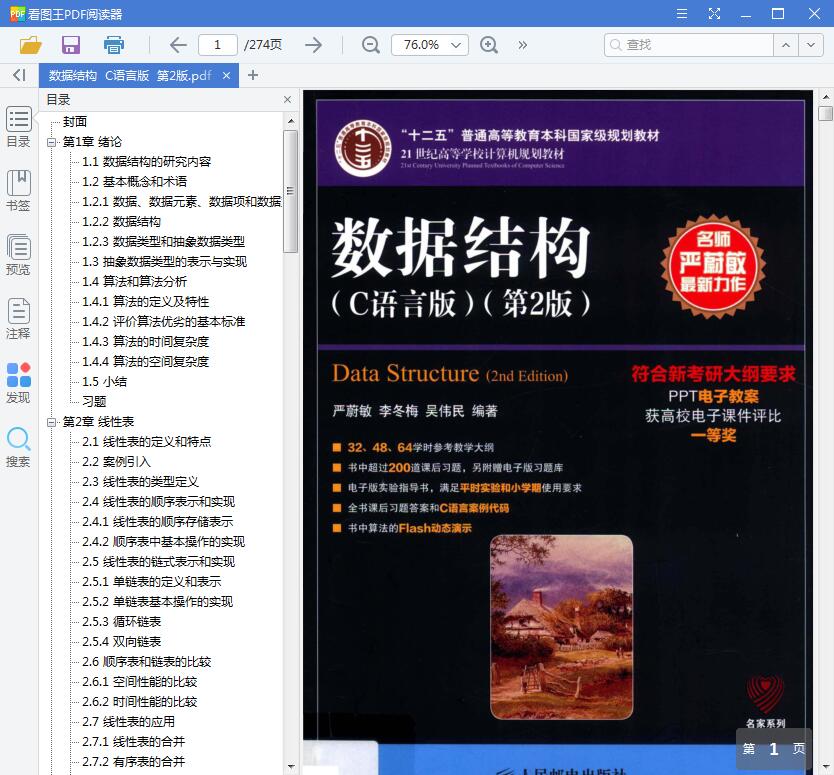Image resolution: width=834 pixels, height=775 pixels.
Task: Open 1.1 数据结构的研究内容 outline entry
Action: [x=147, y=162]
